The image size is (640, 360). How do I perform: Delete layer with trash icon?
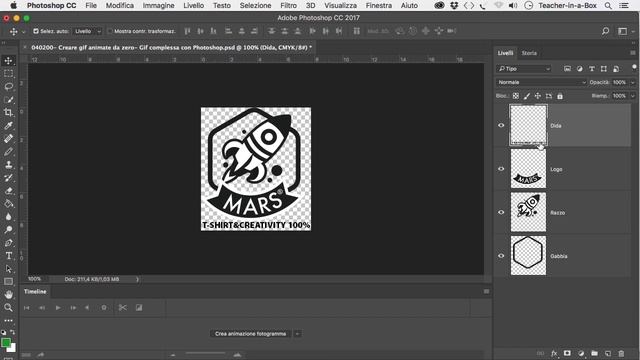[621, 353]
